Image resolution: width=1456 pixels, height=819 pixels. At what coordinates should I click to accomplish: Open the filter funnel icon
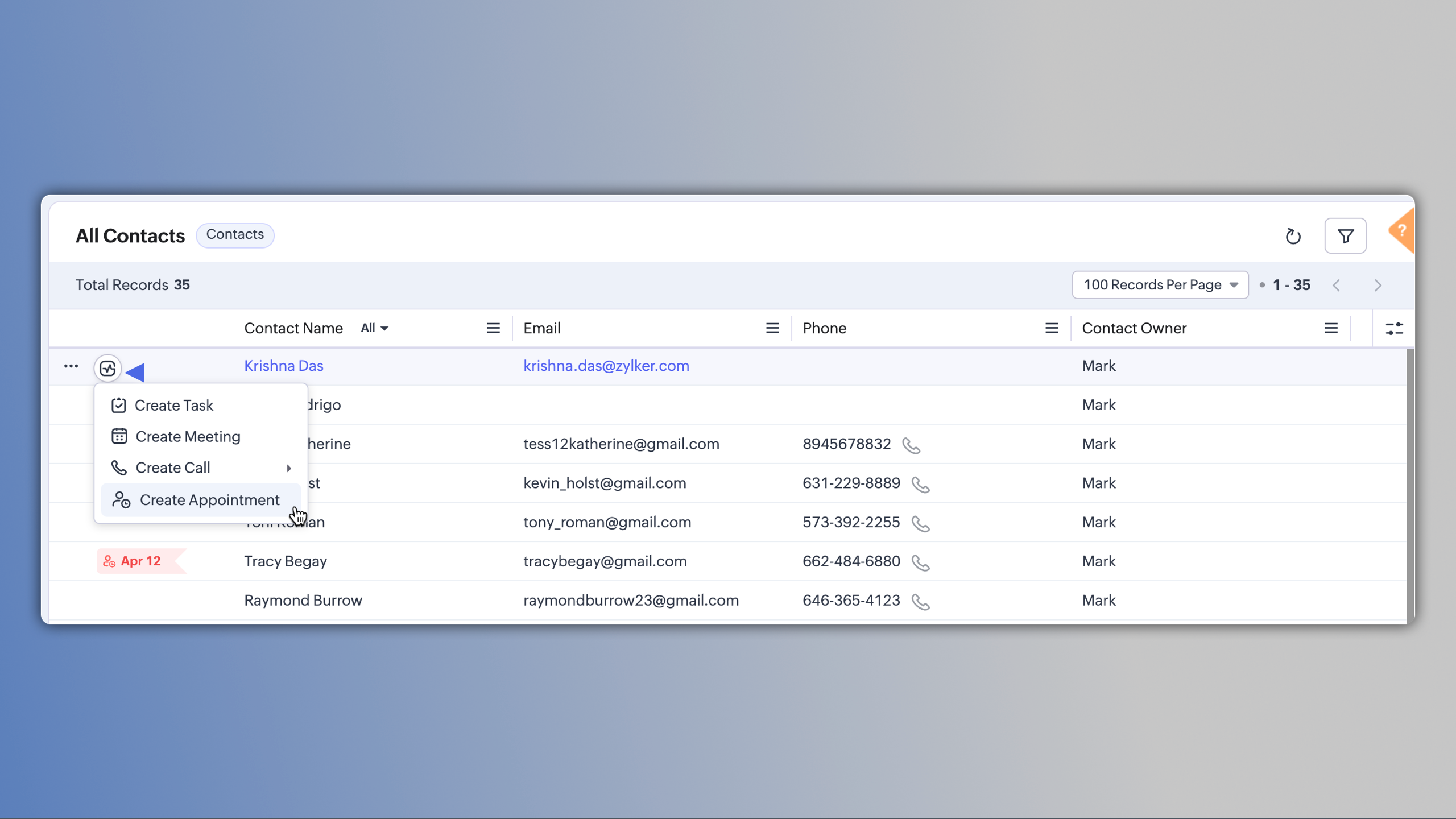coord(1345,236)
